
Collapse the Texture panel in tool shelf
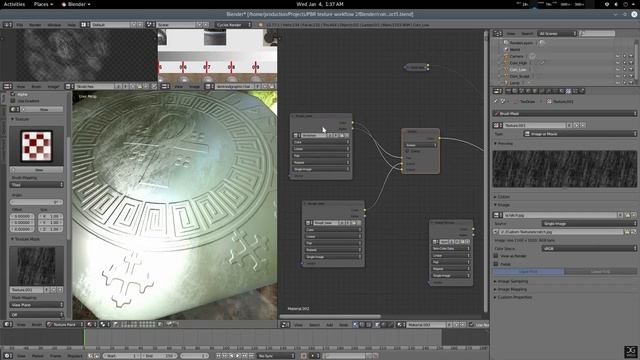(20, 119)
